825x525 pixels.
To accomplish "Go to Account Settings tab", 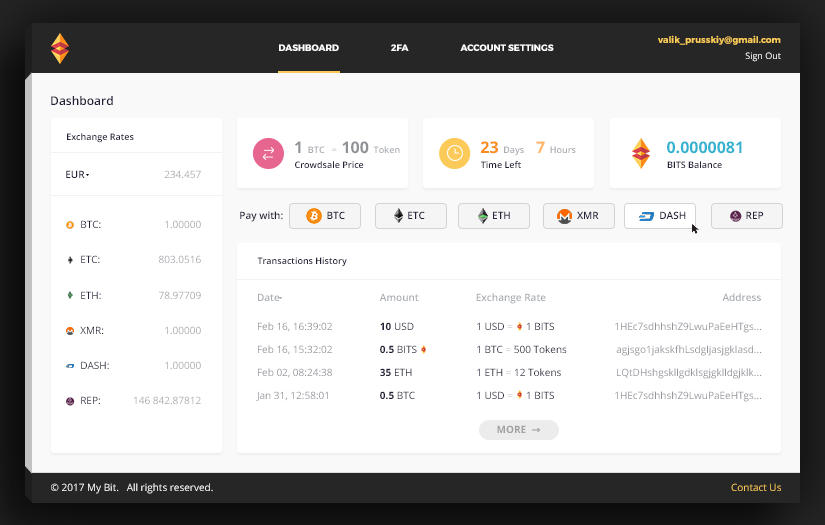I will click(x=507, y=48).
